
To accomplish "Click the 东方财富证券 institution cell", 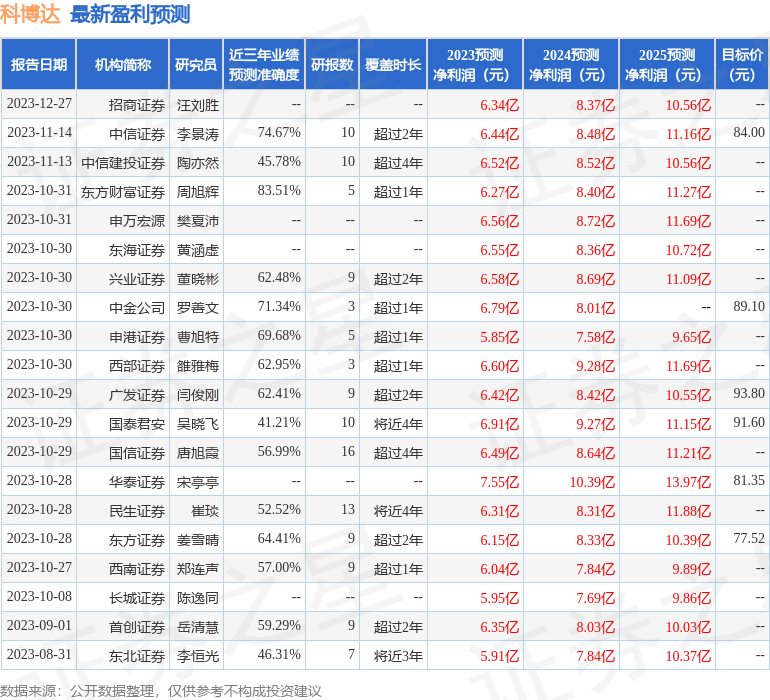I will (x=123, y=192).
